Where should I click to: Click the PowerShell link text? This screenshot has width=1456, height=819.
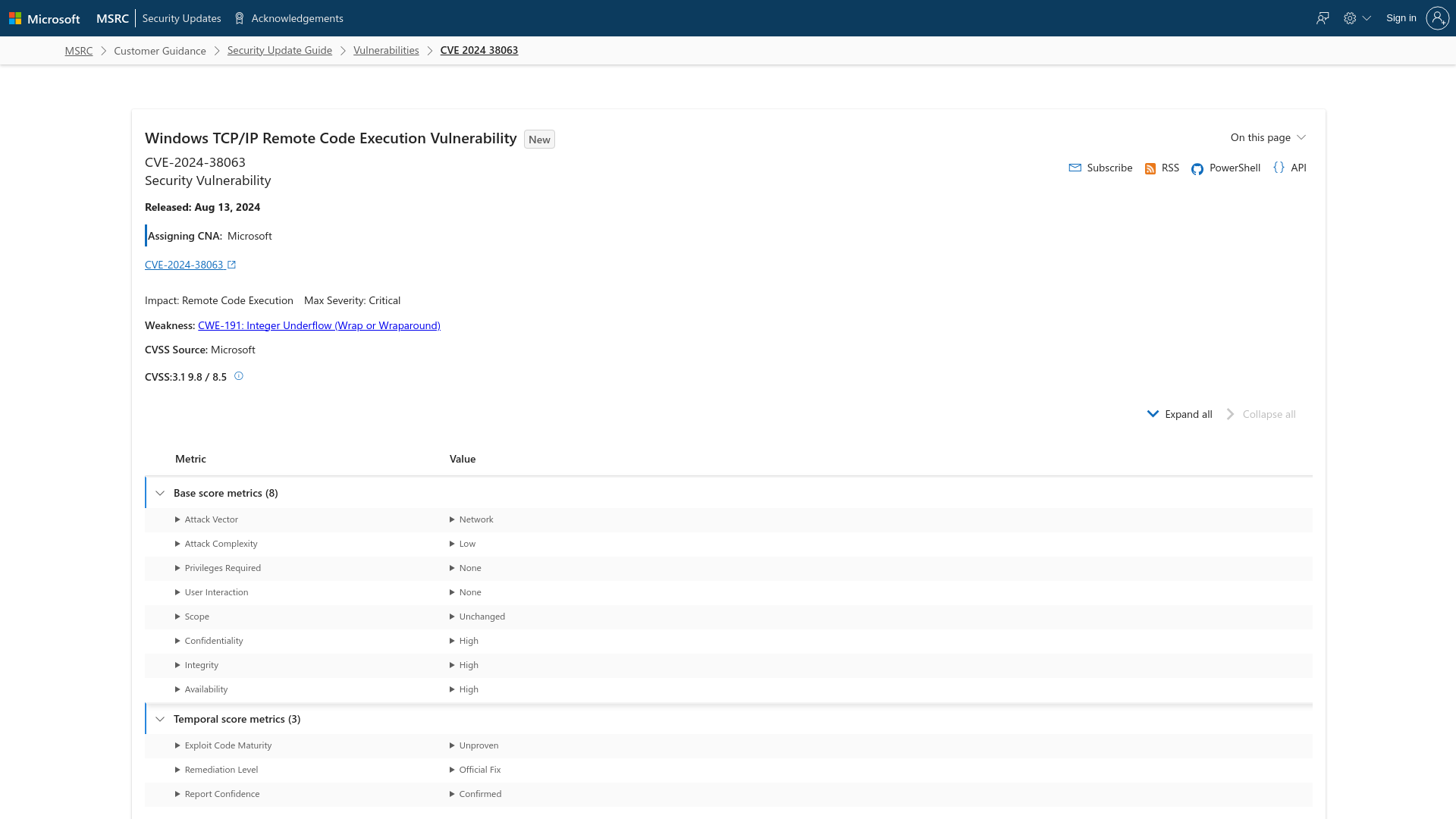tap(1235, 168)
